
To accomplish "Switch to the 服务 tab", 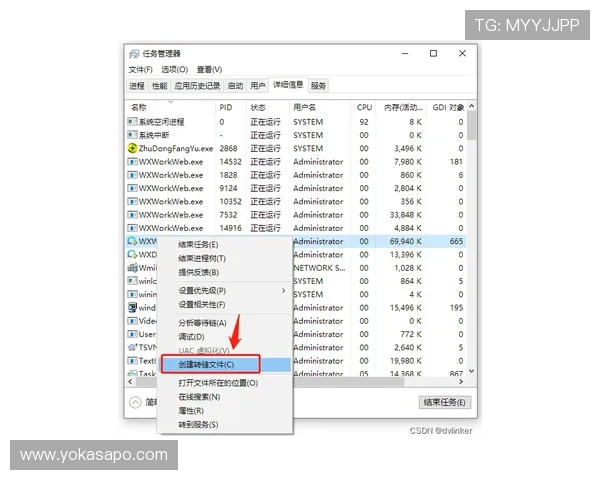I will [318, 86].
